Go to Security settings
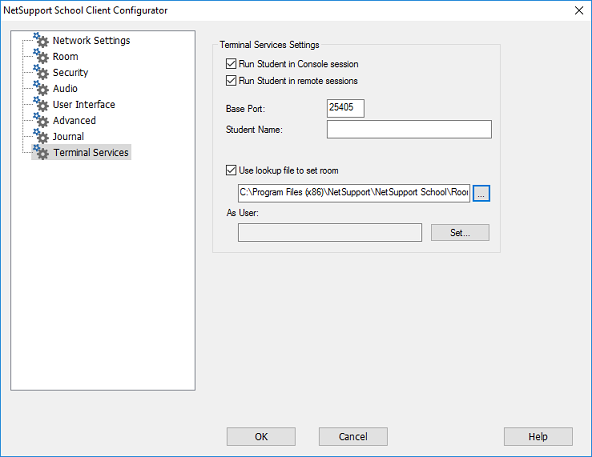Viewport: 592px width, 457px height. 70,73
